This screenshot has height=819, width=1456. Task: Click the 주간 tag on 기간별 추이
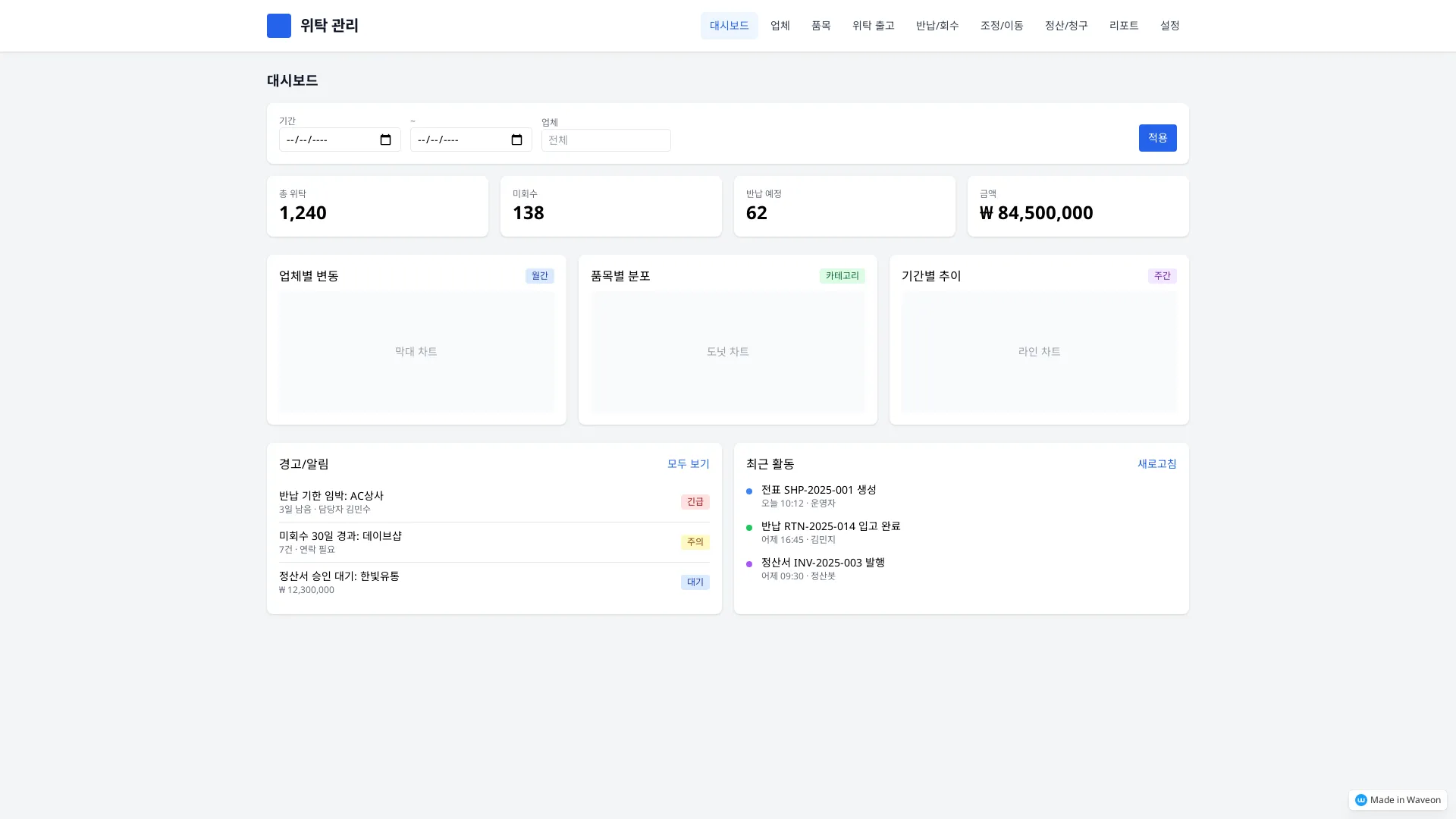[x=1162, y=276]
